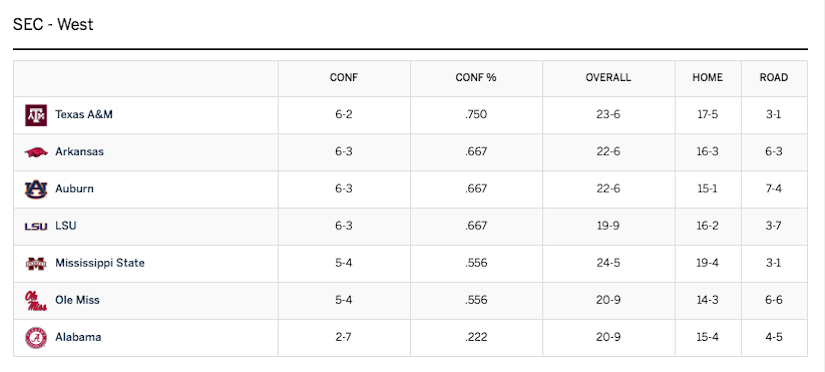Click the Texas A&M team logo

[36, 115]
